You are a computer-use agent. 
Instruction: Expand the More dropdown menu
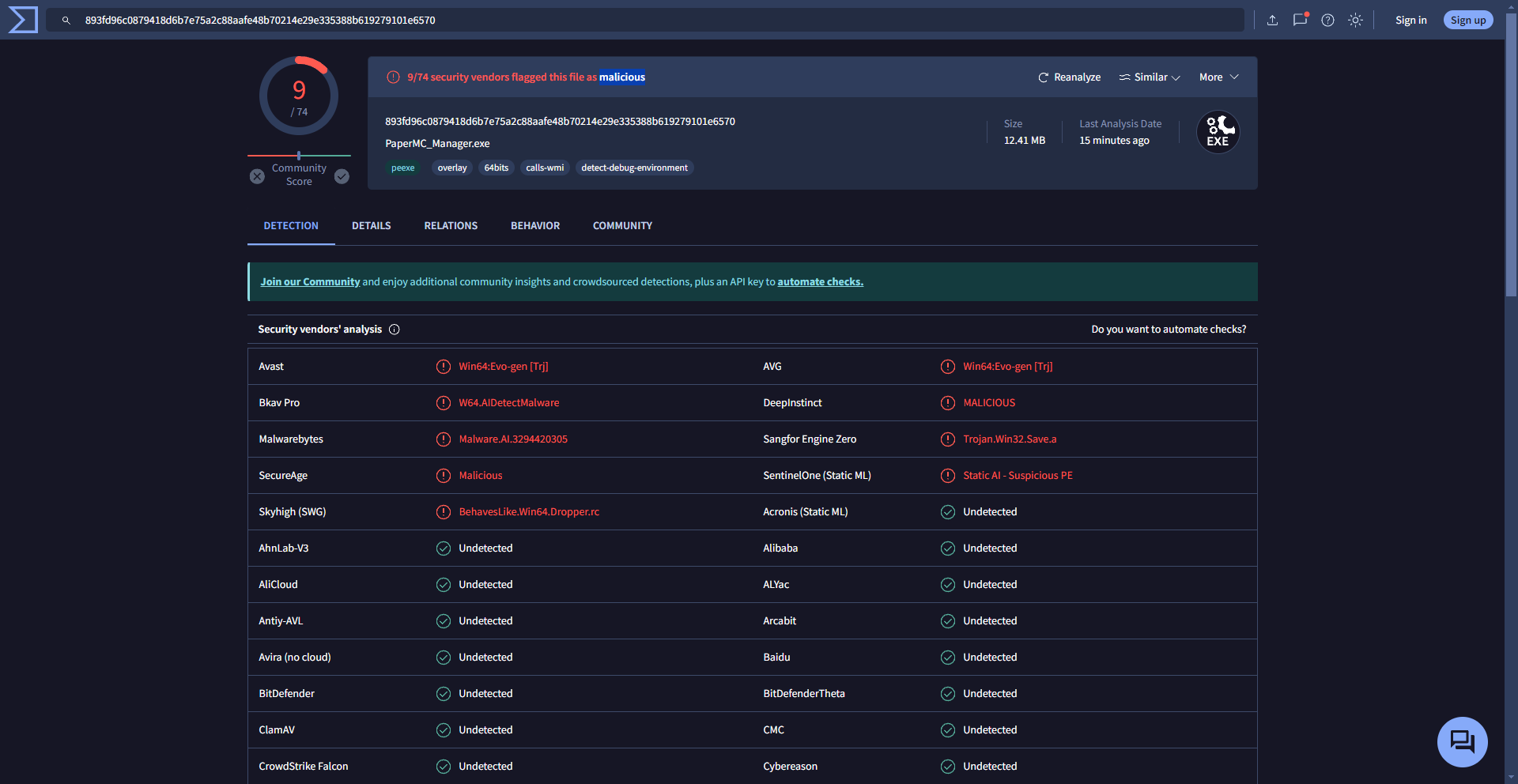click(x=1219, y=77)
